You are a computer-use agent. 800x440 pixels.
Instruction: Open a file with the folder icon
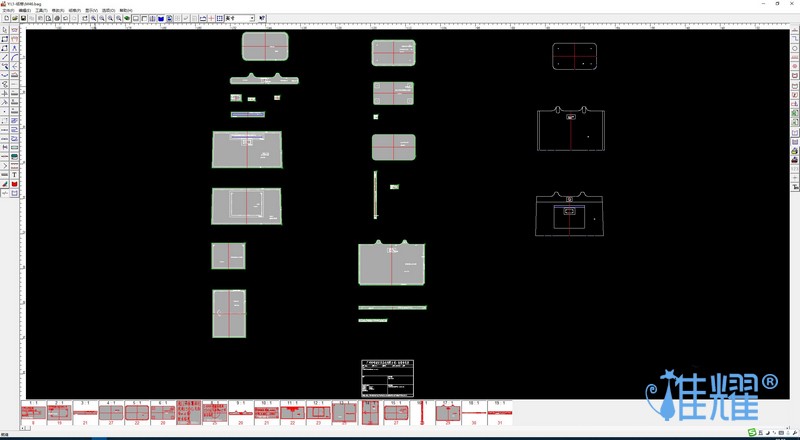[x=14, y=18]
